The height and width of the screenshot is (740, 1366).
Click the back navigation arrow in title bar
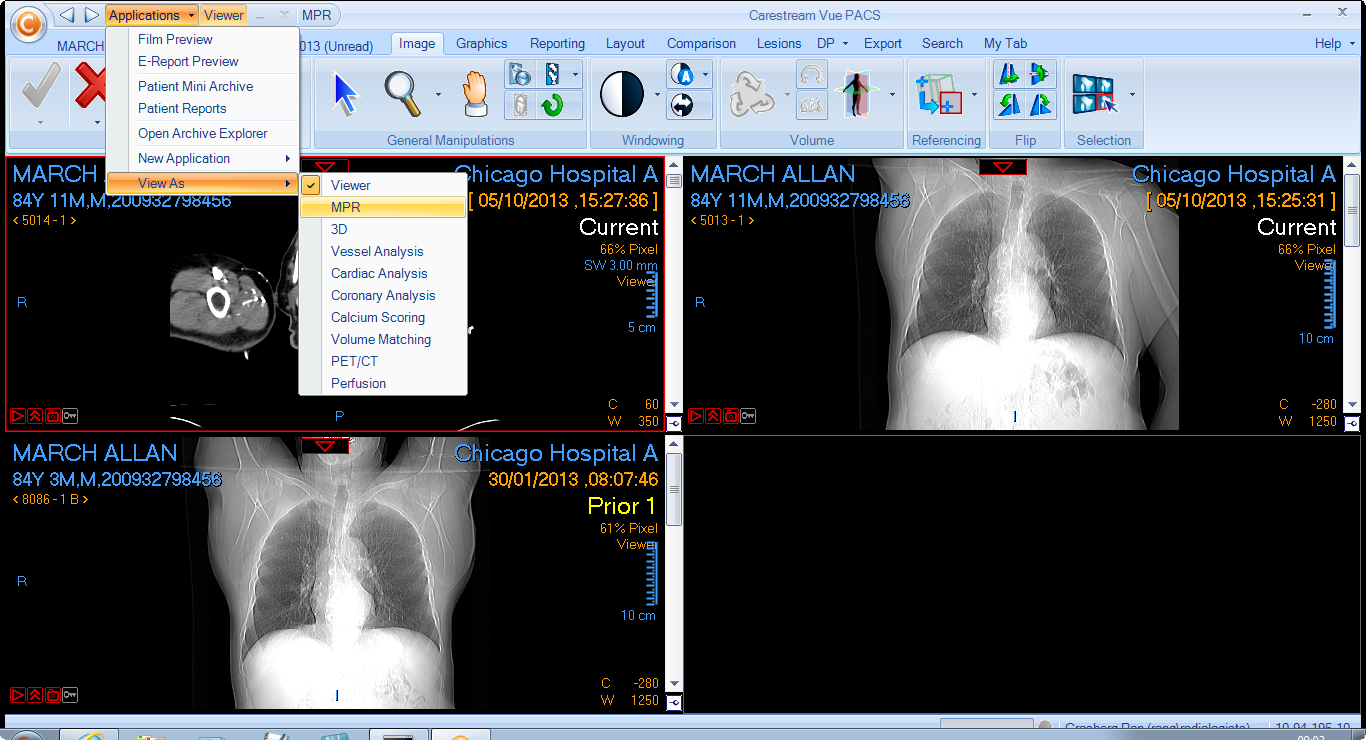(67, 15)
